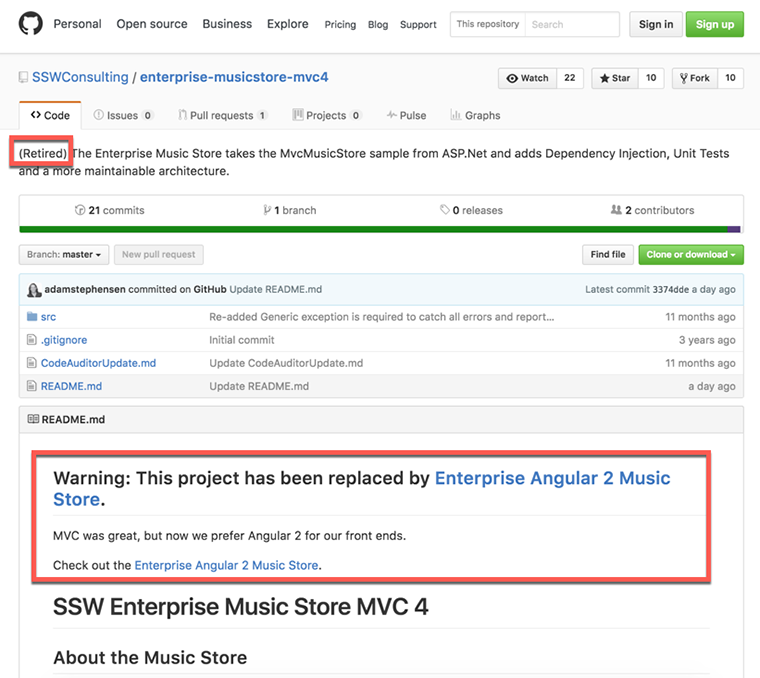Click the language color bar under stats
Image resolution: width=760 pixels, height=678 pixels.
pos(380,229)
